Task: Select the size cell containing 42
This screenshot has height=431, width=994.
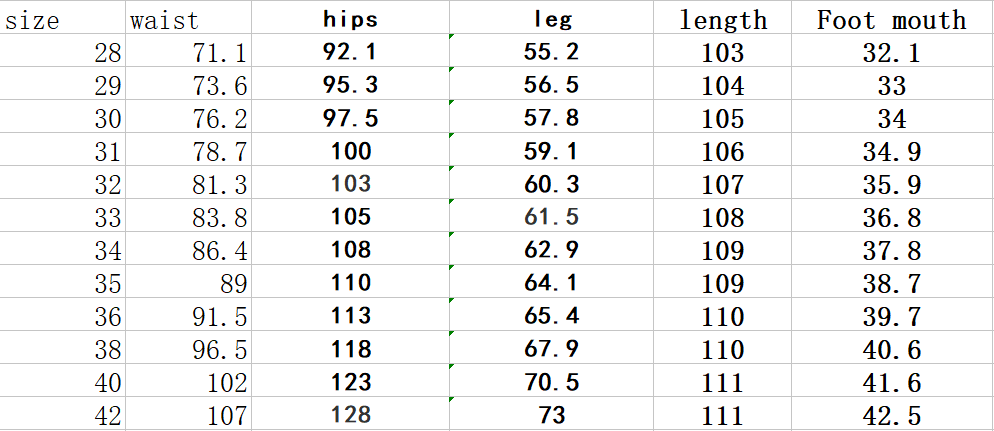Action: (x=107, y=415)
